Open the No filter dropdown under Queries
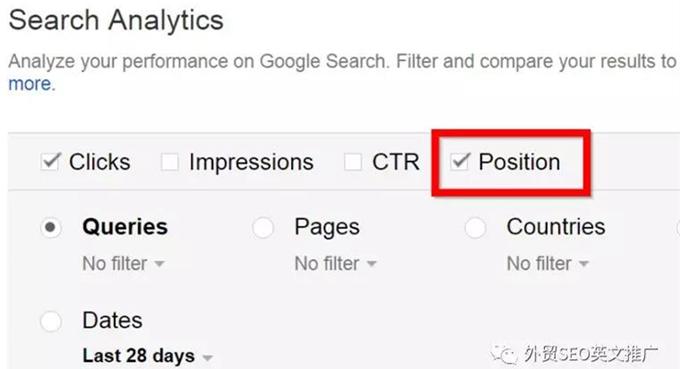The height and width of the screenshot is (369, 680). [x=124, y=264]
